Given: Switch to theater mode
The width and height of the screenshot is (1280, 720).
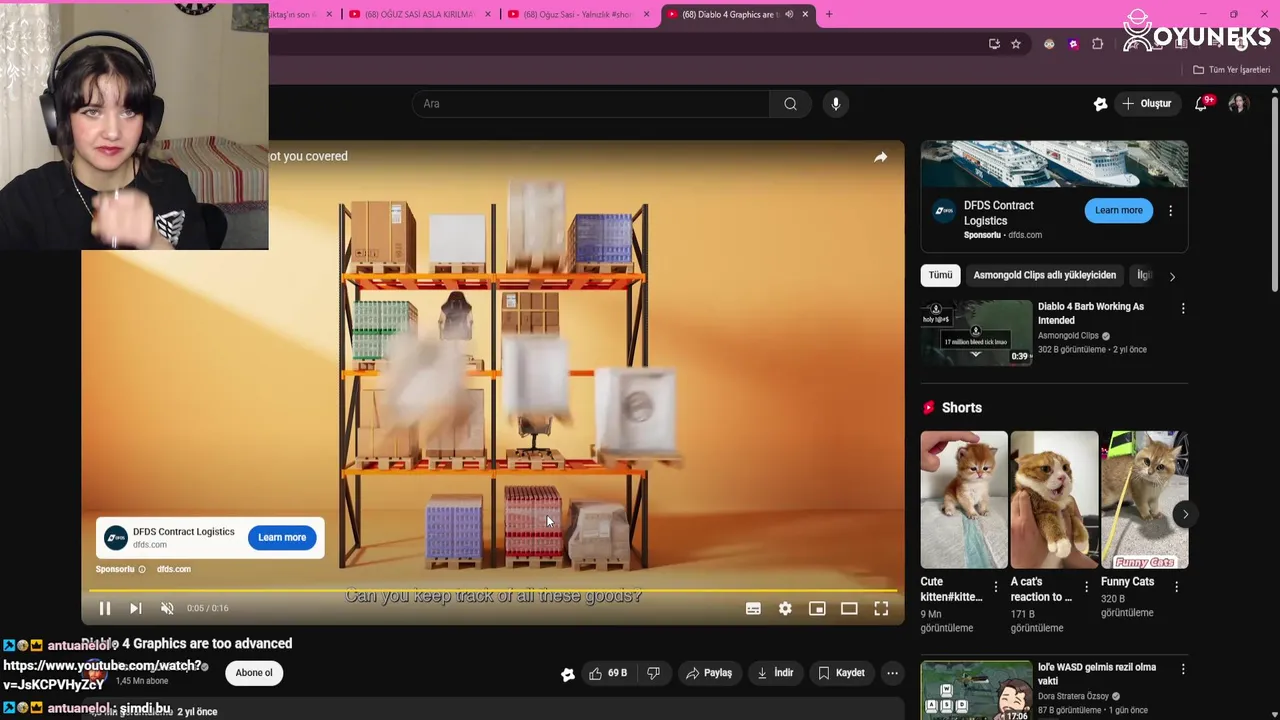Looking at the screenshot, I should 849,608.
